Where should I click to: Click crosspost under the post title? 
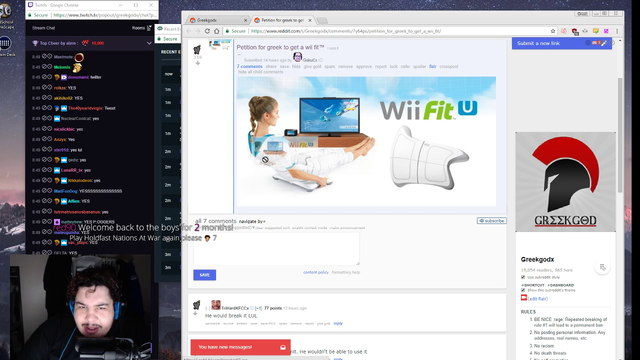pyautogui.click(x=449, y=66)
